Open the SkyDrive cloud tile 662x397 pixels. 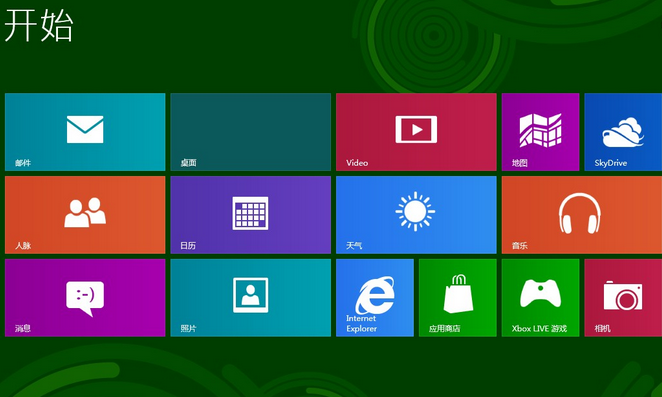click(x=623, y=132)
